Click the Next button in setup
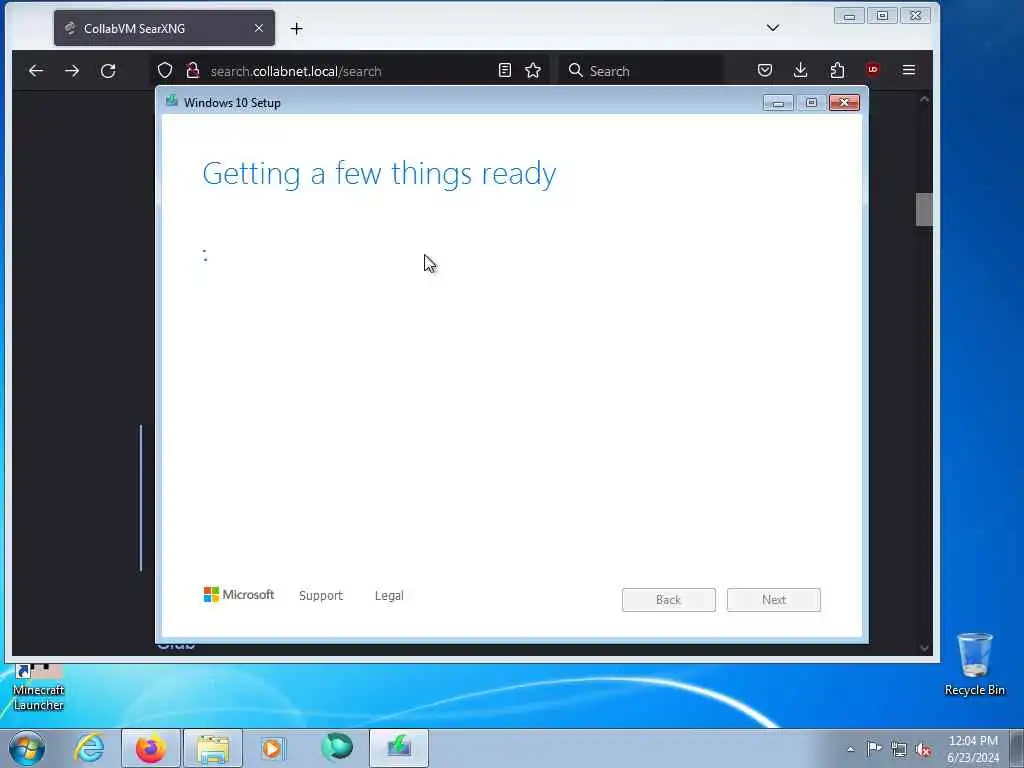1024x768 pixels. point(774,600)
